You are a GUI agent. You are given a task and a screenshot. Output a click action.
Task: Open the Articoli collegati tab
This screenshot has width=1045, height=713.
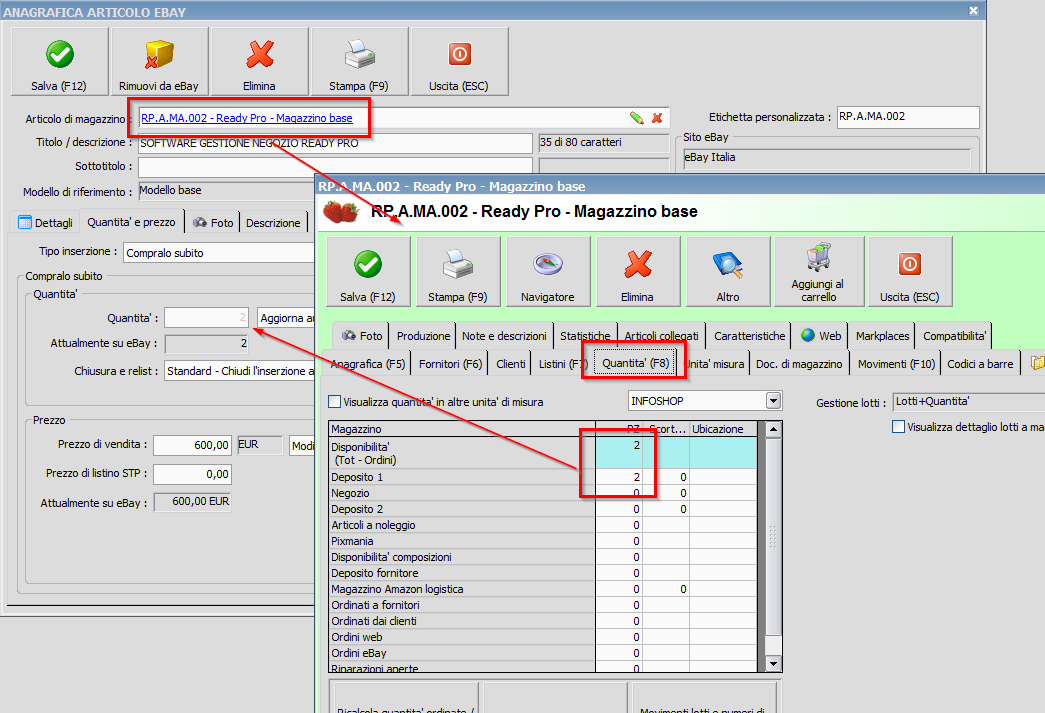[661, 336]
